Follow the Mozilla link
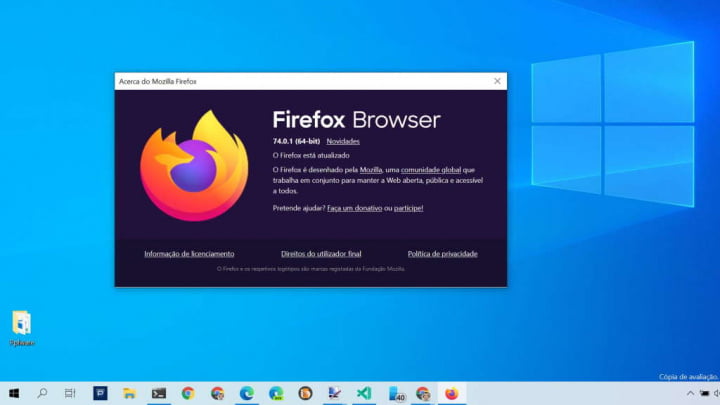Screen dimensions: 720x405 tap(371, 170)
